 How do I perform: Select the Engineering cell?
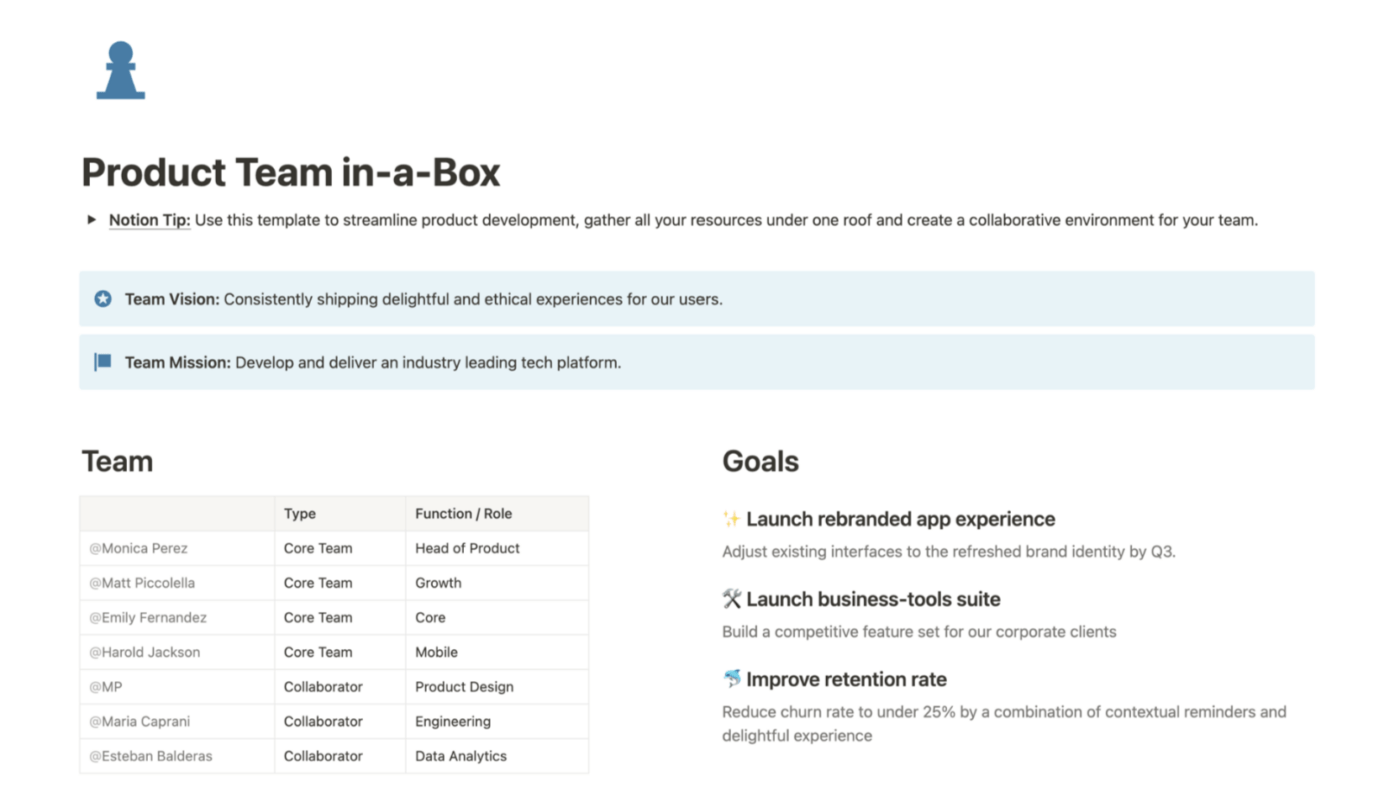click(497, 721)
